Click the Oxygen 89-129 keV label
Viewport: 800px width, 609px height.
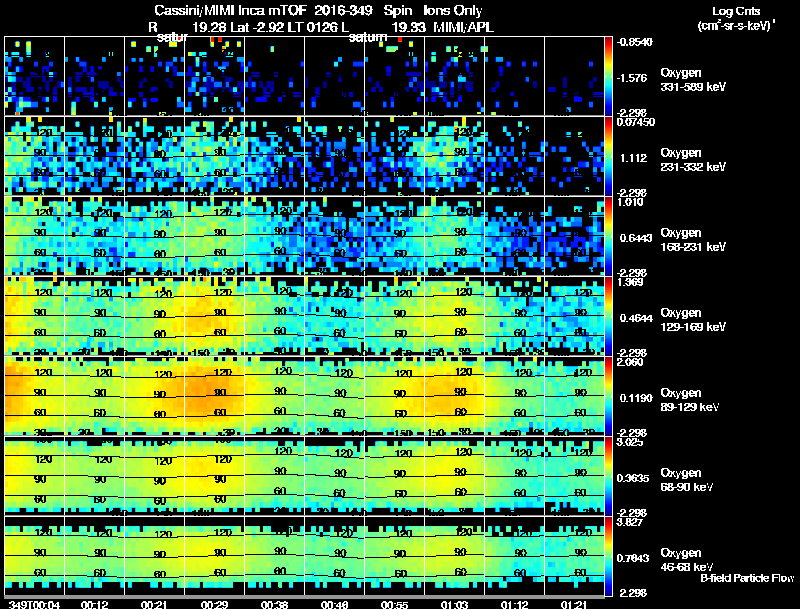click(690, 400)
